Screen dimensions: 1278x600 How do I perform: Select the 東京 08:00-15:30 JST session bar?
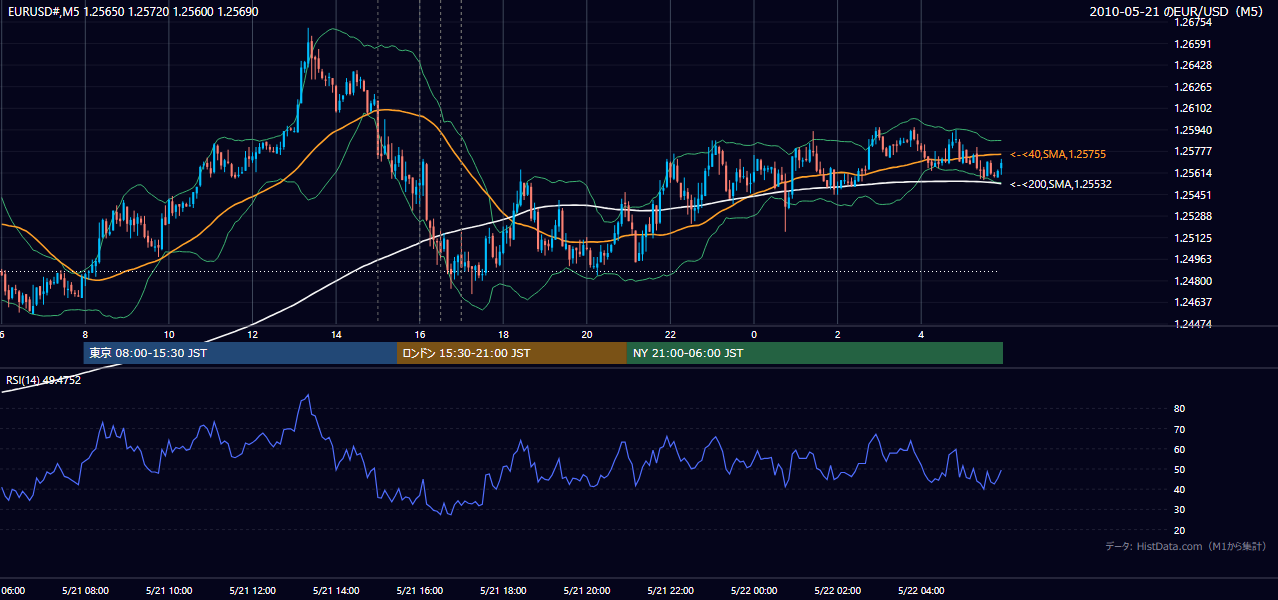coord(240,353)
